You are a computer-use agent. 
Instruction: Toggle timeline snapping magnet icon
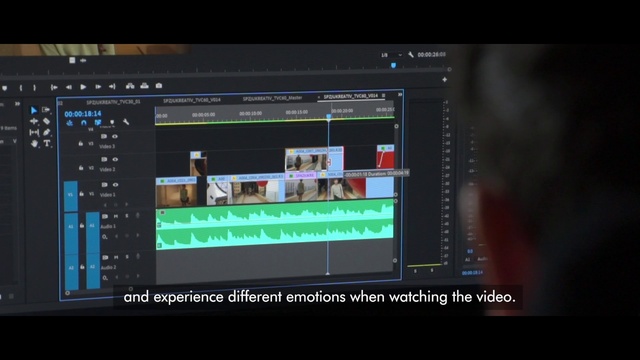[84, 122]
